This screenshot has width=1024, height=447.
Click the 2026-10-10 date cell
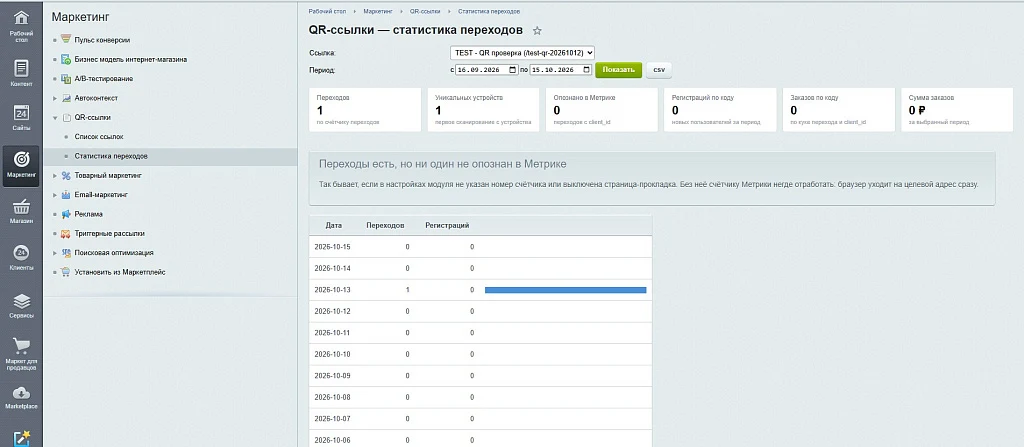[332, 354]
